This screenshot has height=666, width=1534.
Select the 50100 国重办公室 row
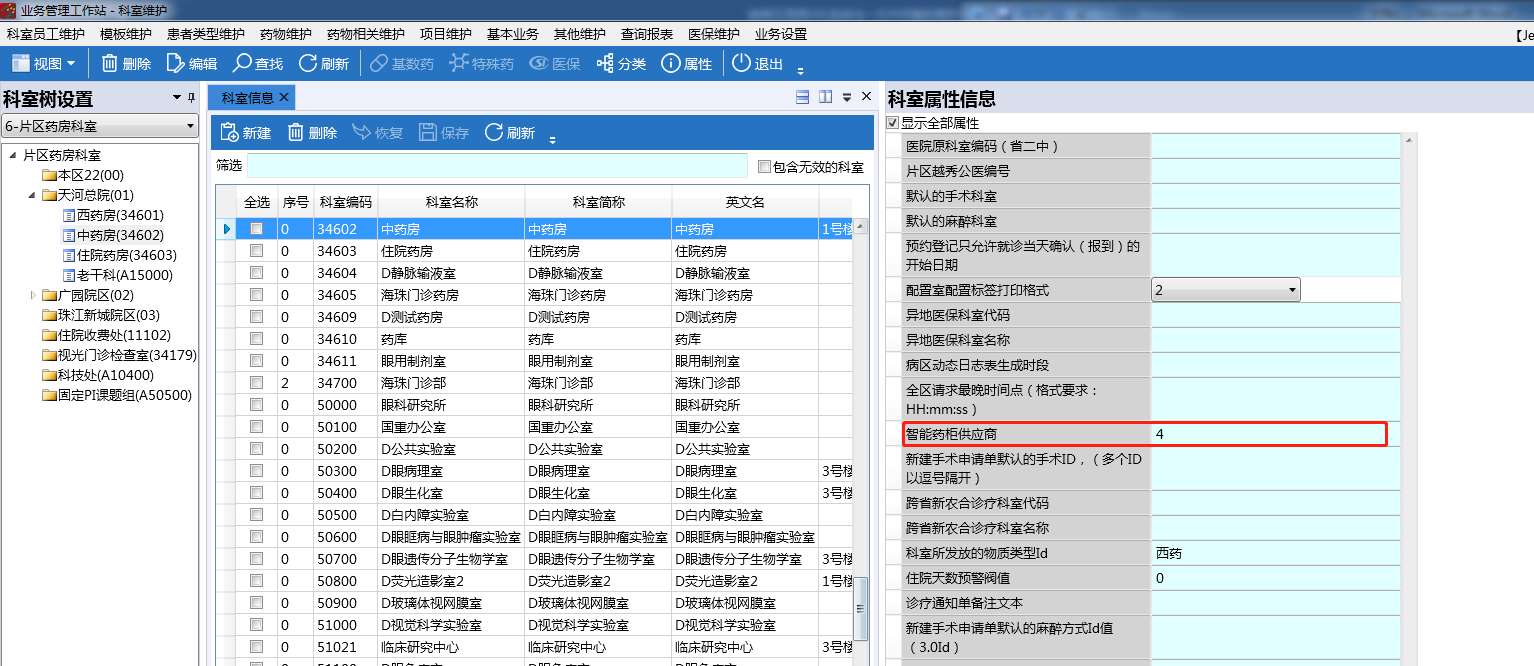535,427
